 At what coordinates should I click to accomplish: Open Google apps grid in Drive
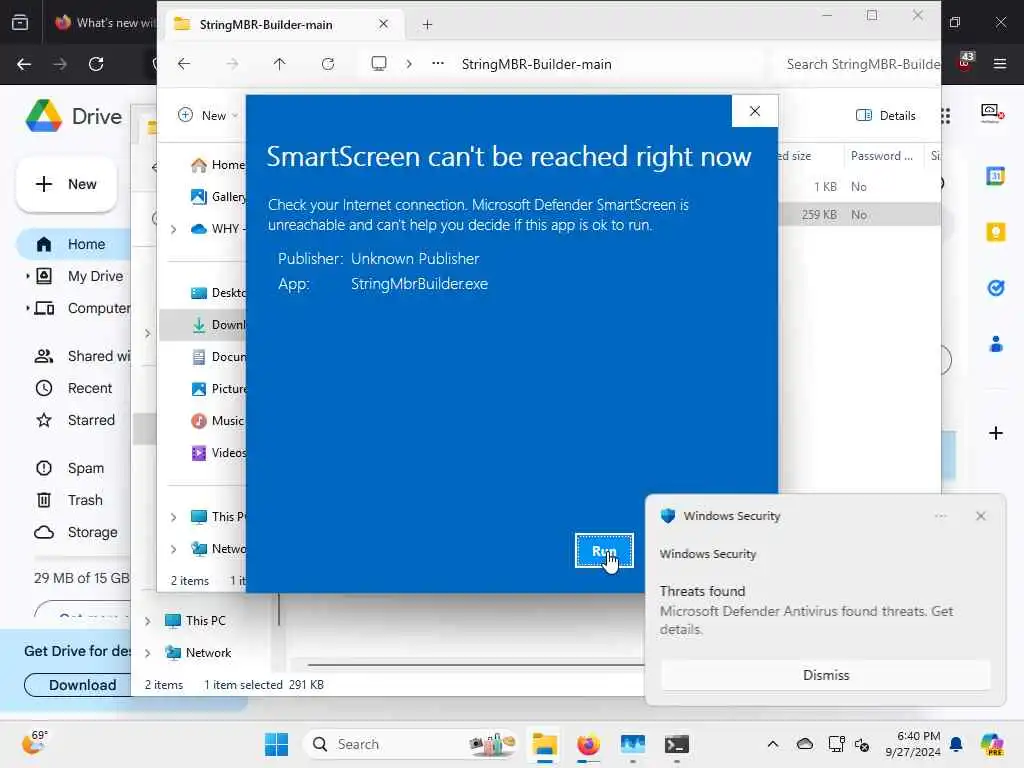[x=946, y=116]
